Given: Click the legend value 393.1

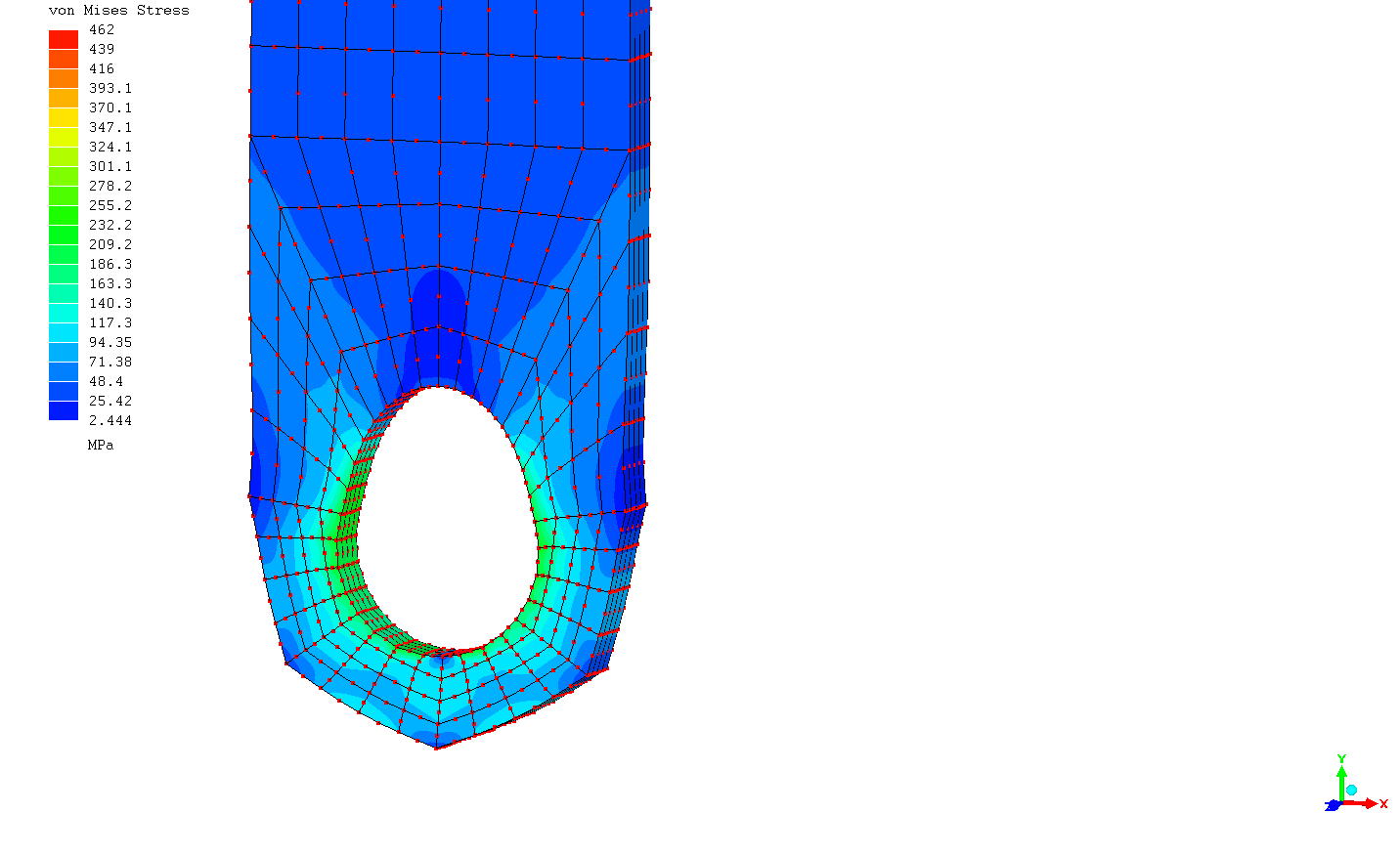Looking at the screenshot, I should [110, 88].
